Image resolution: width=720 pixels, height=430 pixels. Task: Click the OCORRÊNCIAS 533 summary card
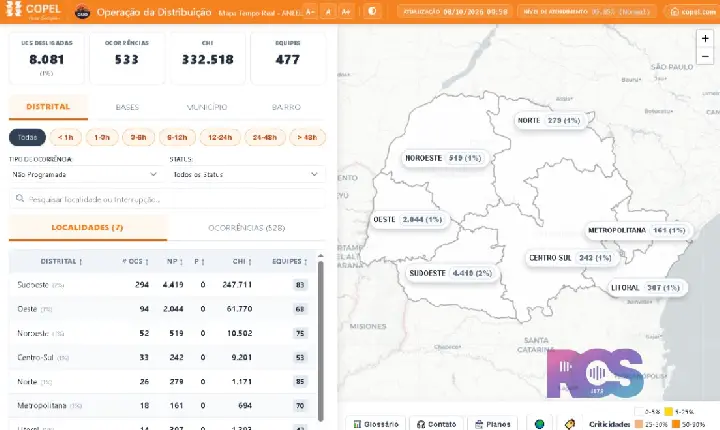click(x=127, y=58)
